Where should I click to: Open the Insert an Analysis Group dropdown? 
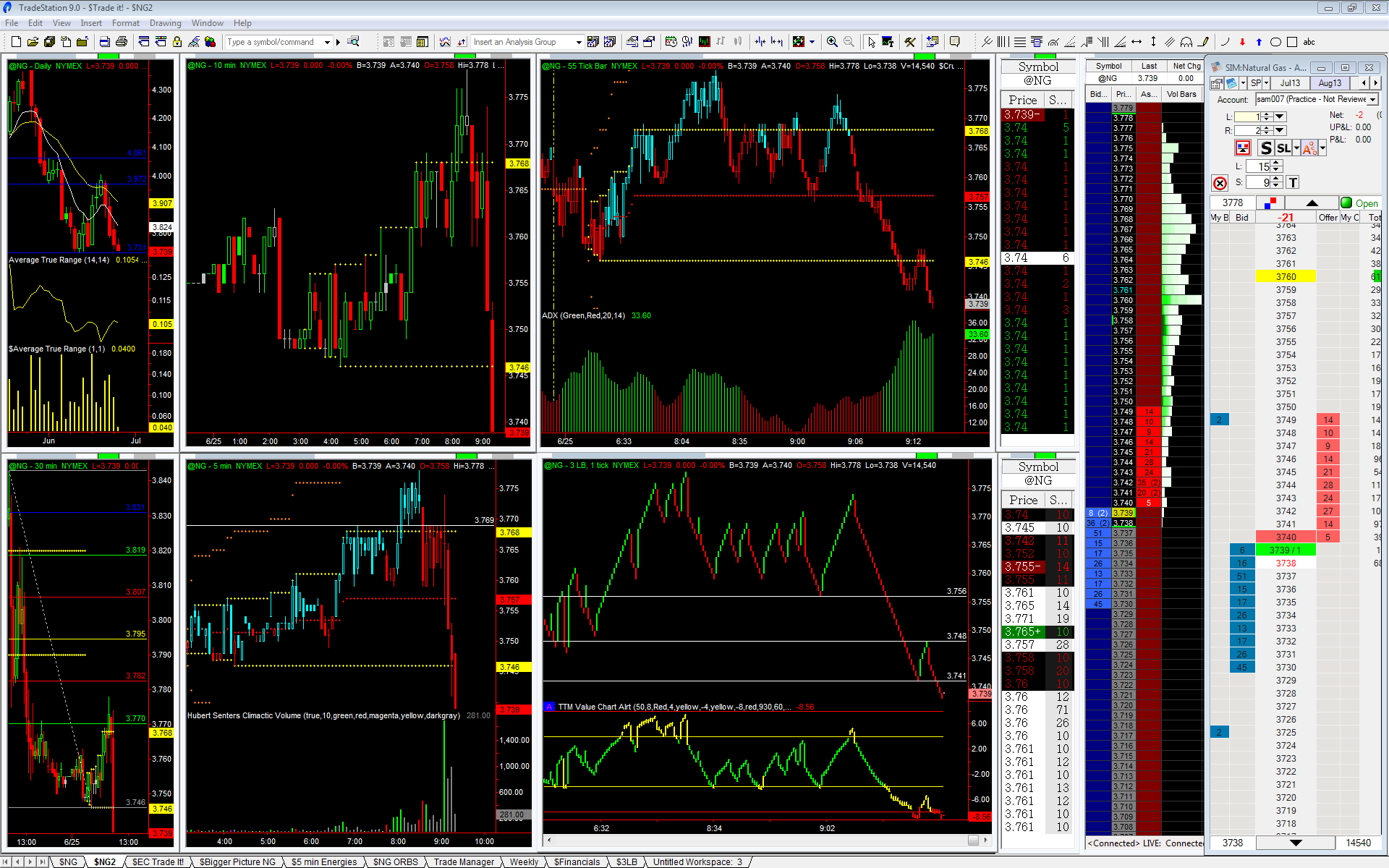[578, 42]
